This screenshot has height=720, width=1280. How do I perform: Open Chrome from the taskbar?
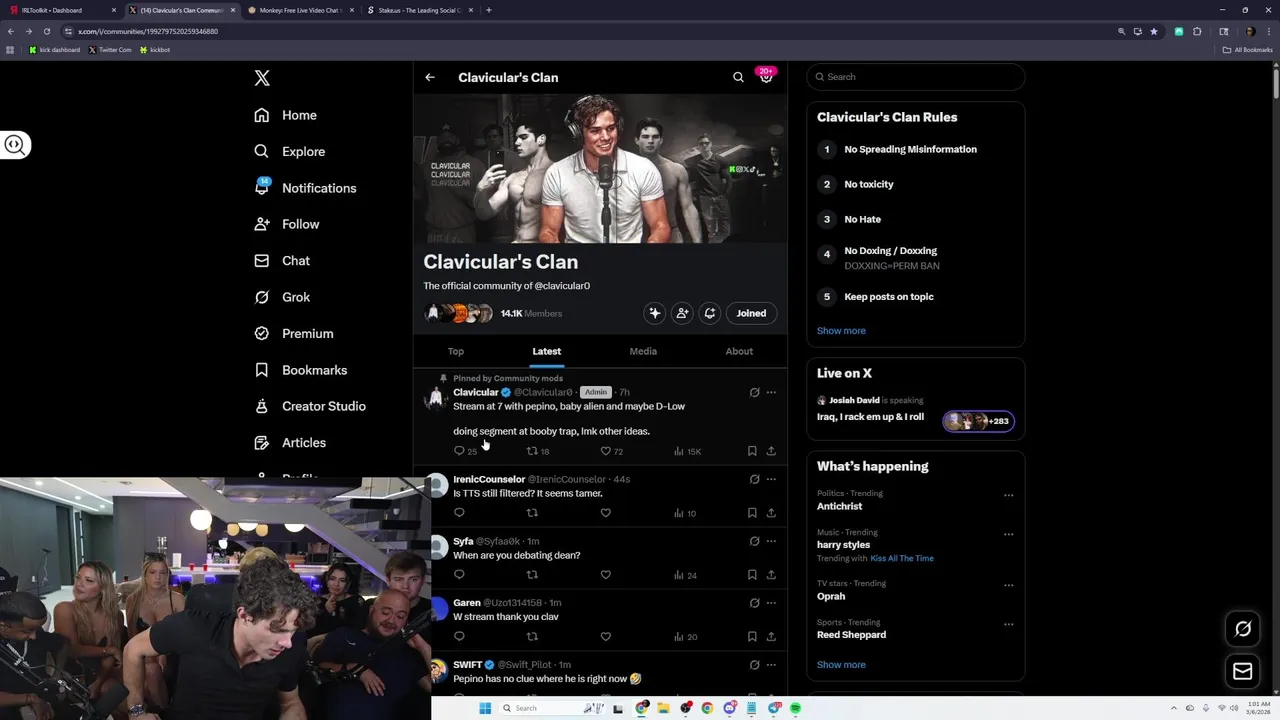point(707,708)
